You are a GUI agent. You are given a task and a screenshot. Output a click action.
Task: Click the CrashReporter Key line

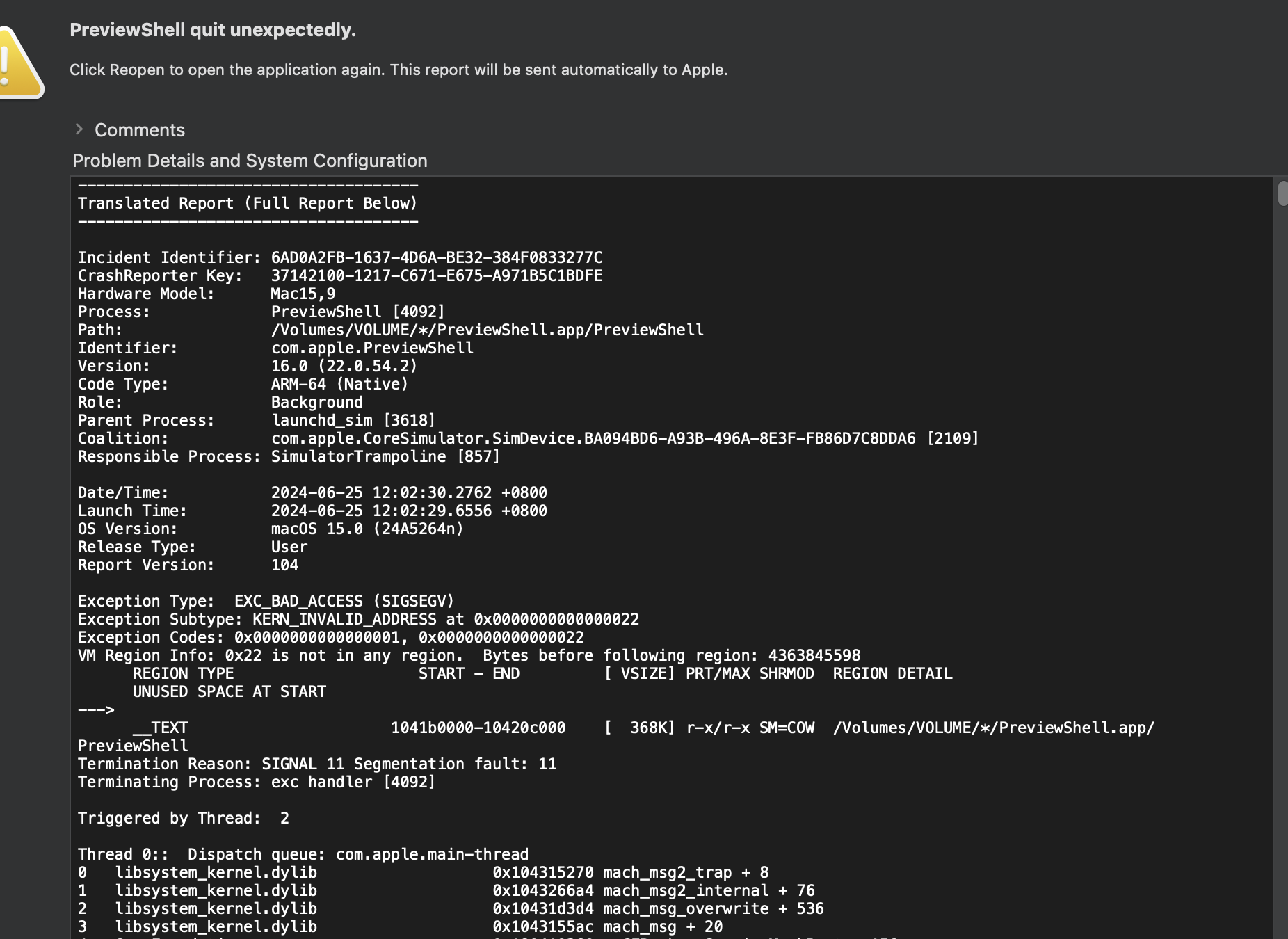pos(339,275)
